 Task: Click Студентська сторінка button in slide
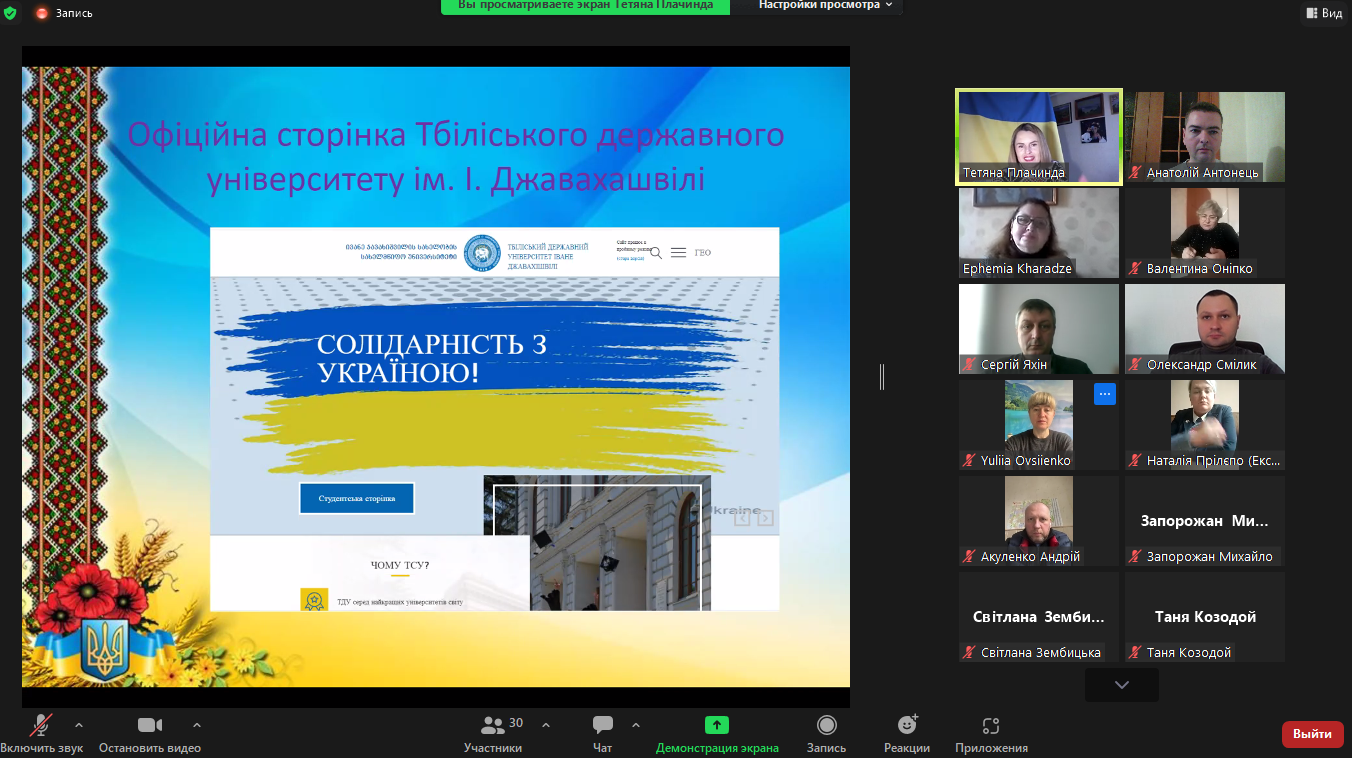coord(357,498)
